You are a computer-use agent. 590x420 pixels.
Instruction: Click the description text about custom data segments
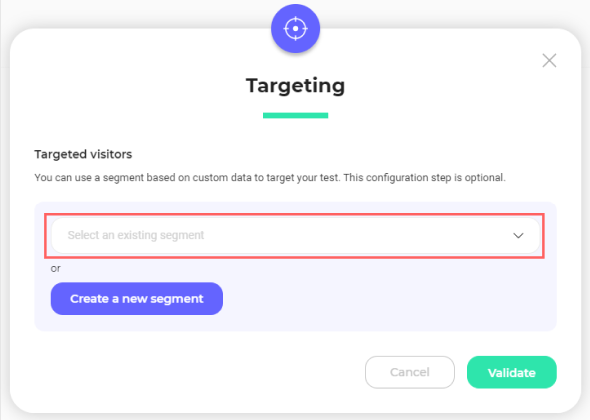[x=270, y=178]
